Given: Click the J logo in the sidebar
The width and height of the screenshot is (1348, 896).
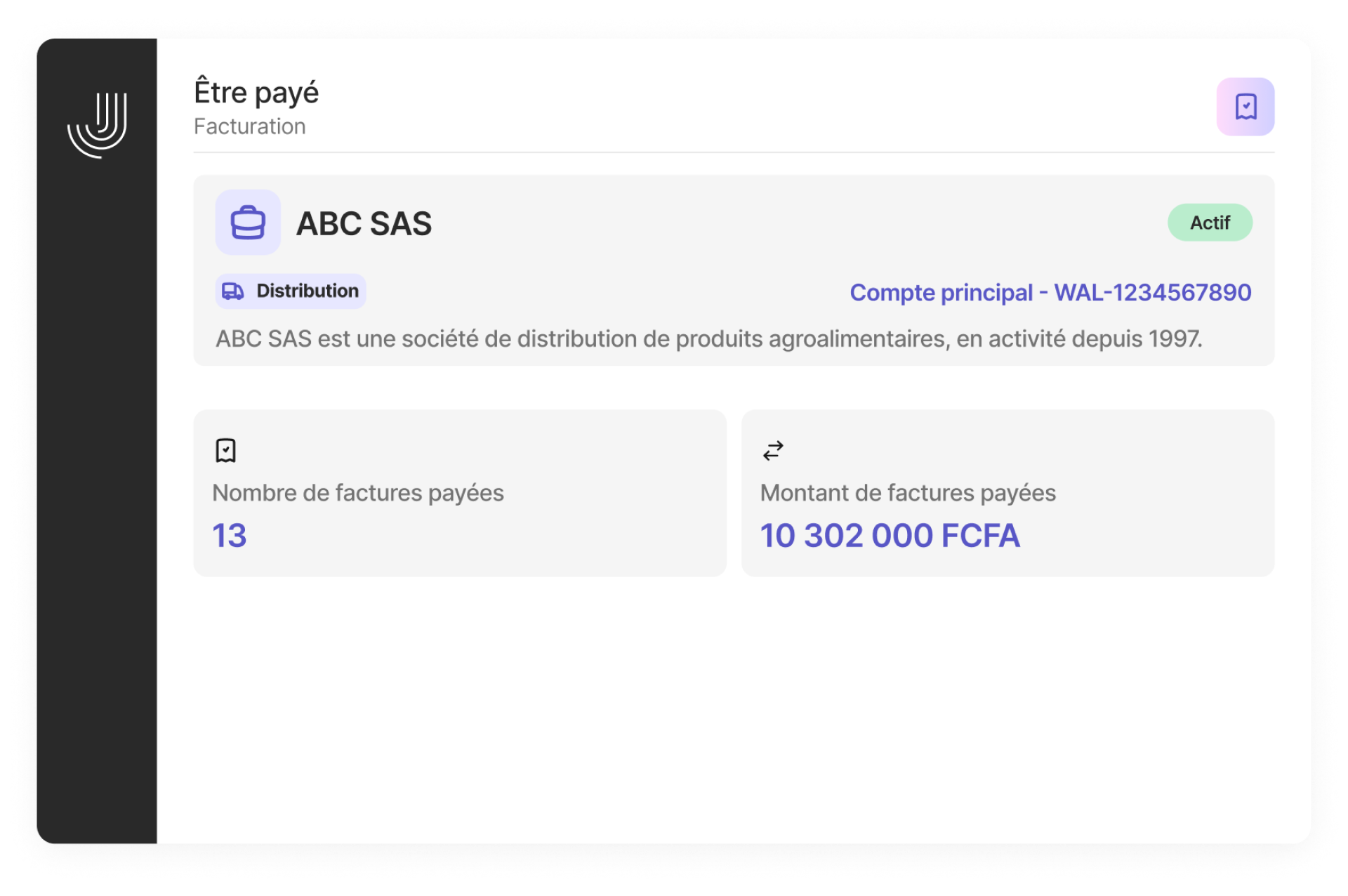Looking at the screenshot, I should 97,125.
